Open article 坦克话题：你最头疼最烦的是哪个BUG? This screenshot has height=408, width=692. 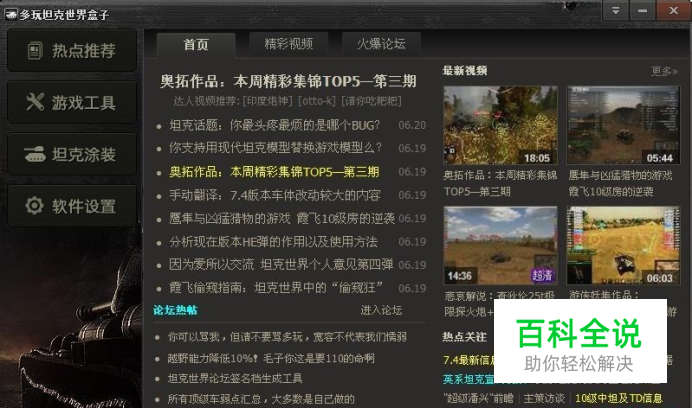pyautogui.click(x=275, y=125)
